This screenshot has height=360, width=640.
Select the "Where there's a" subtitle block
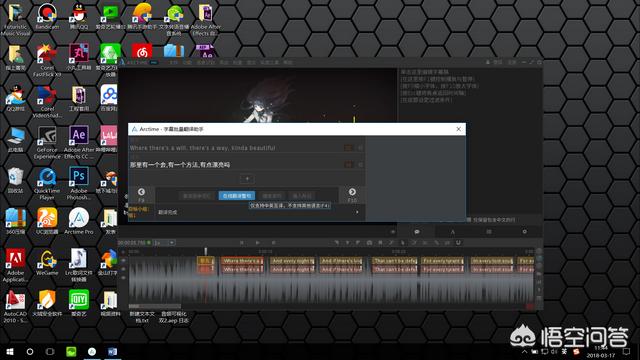pos(242,260)
